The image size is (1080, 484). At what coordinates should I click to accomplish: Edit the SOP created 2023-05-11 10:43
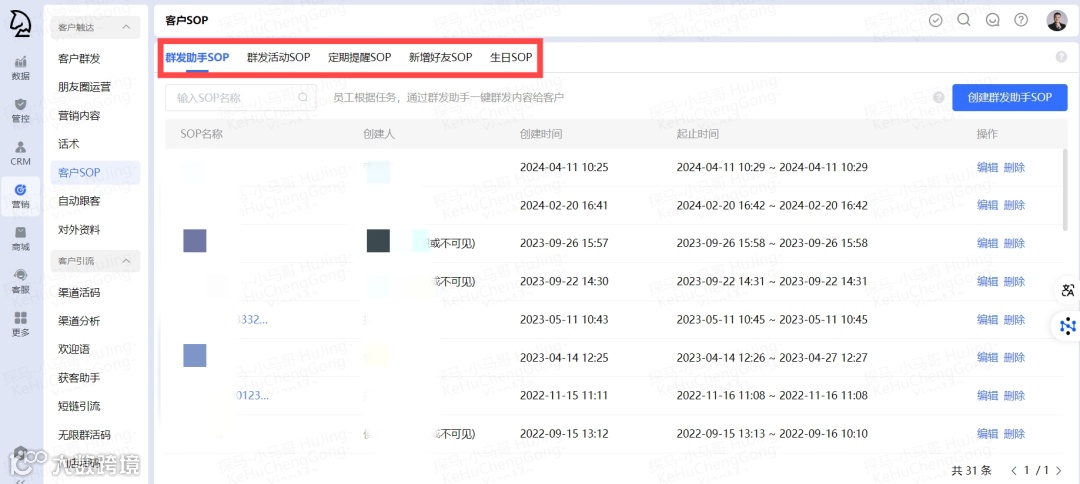(x=987, y=319)
